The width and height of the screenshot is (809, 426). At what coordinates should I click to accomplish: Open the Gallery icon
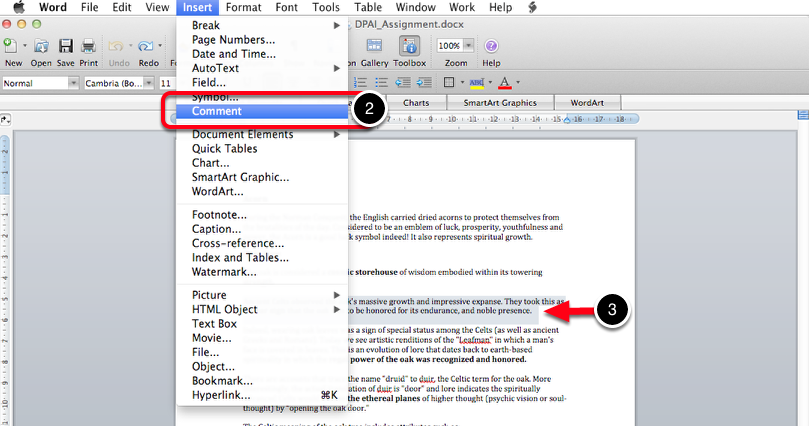374,46
